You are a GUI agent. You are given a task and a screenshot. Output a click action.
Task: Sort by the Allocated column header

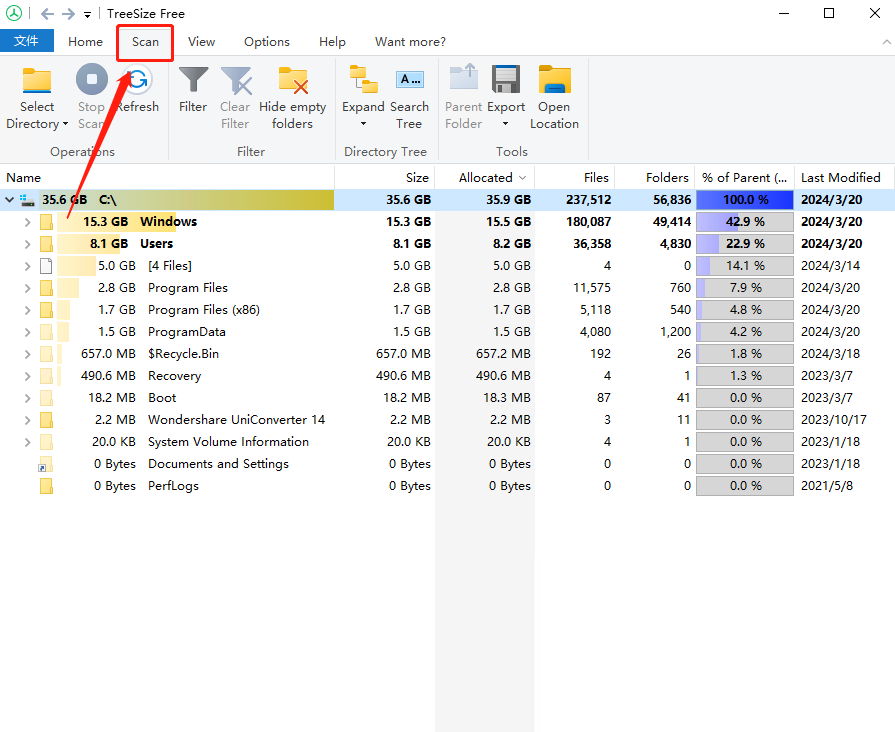pos(485,177)
